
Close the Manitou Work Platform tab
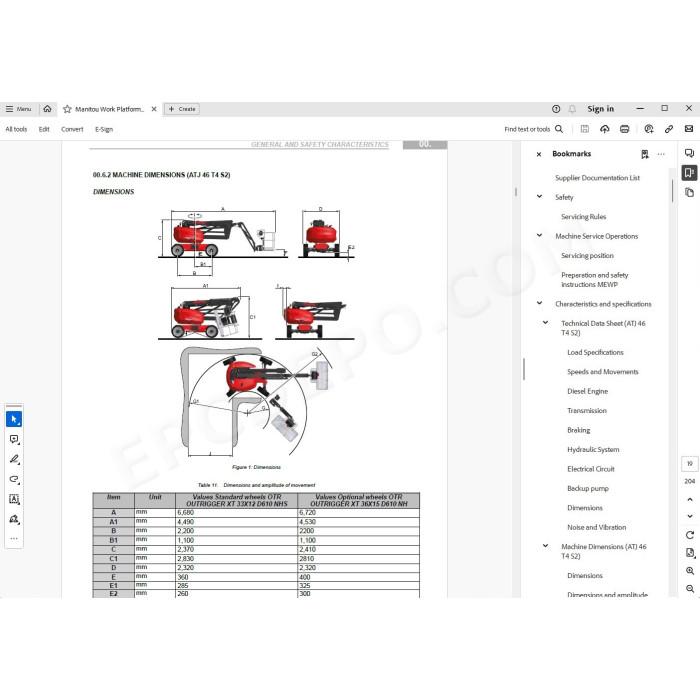154,109
